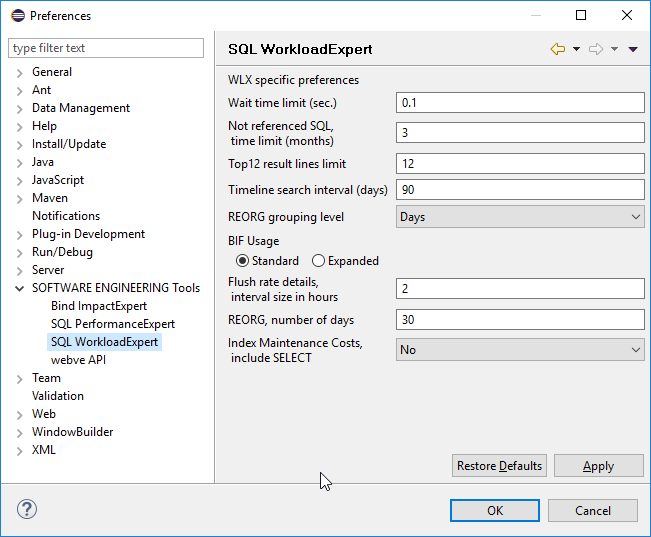Click the back navigation arrow icon
The image size is (651, 537).
(558, 49)
